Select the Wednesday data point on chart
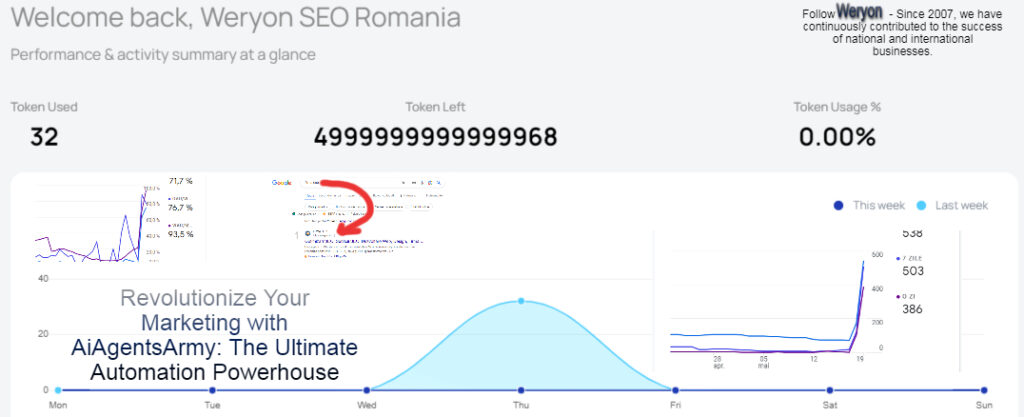Screen dimensions: 1024x417 pos(367,390)
